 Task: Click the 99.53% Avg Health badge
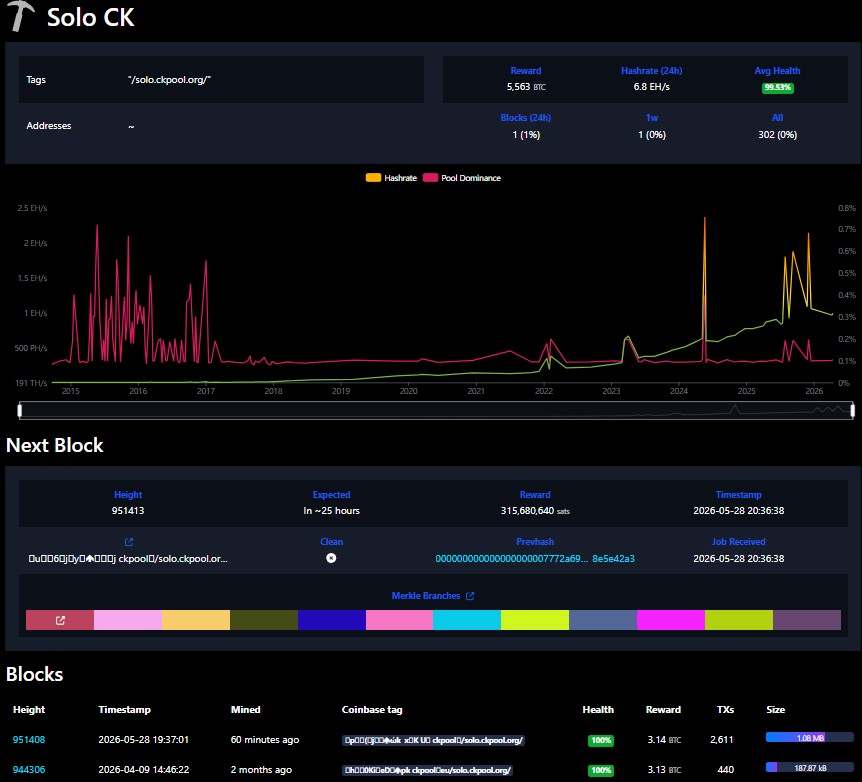[x=777, y=87]
